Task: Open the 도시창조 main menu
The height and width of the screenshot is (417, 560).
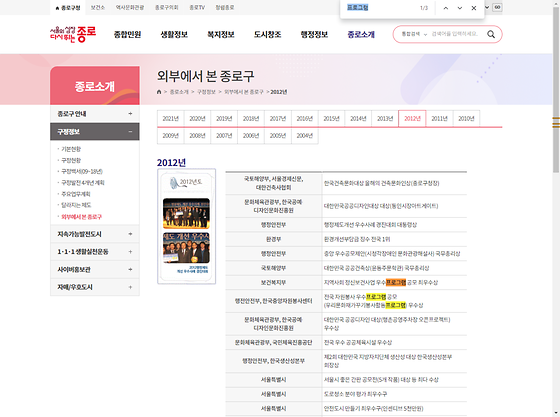Action: point(268,34)
